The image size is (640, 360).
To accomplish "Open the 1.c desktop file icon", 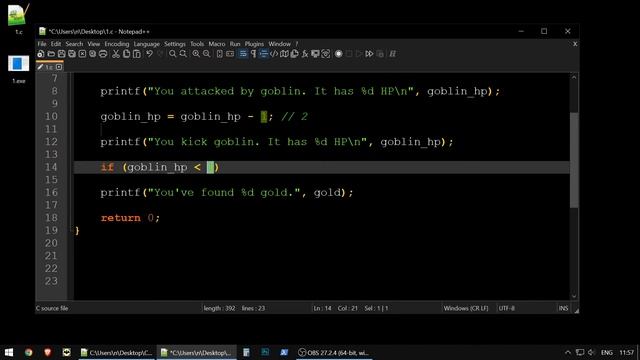I will click(19, 18).
